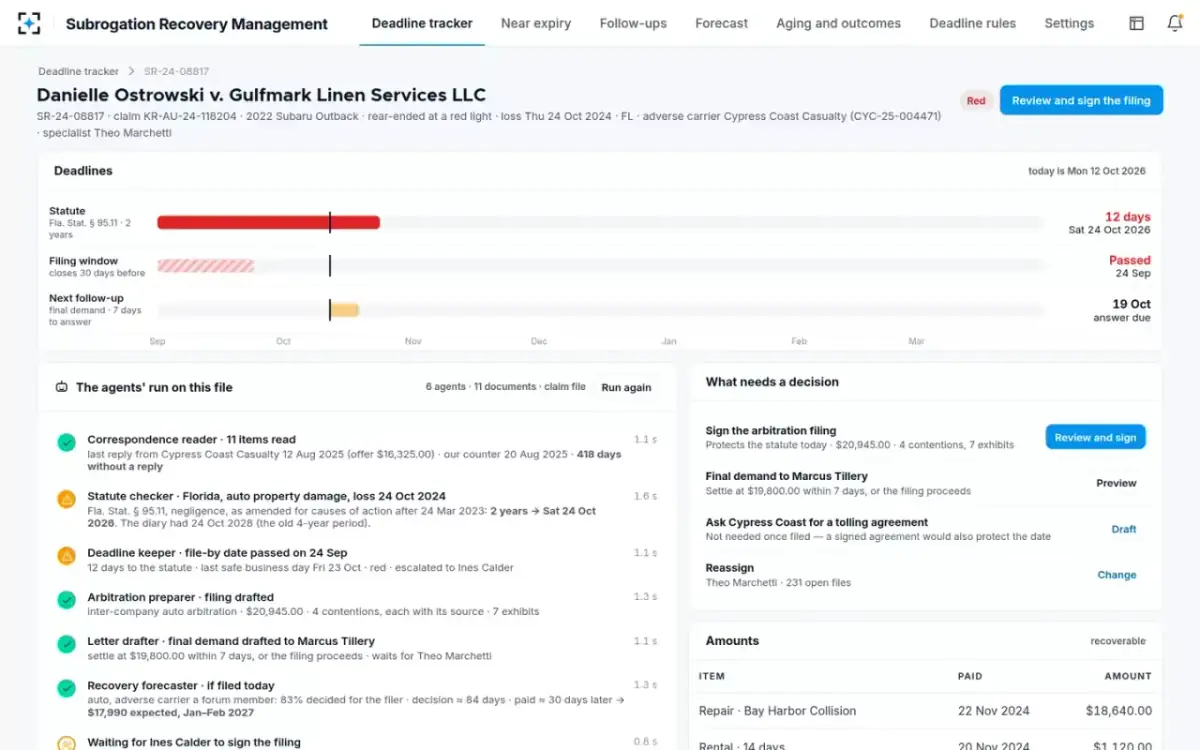
Task: Click the SR-24-08817 breadcrumb text
Action: click(x=177, y=72)
